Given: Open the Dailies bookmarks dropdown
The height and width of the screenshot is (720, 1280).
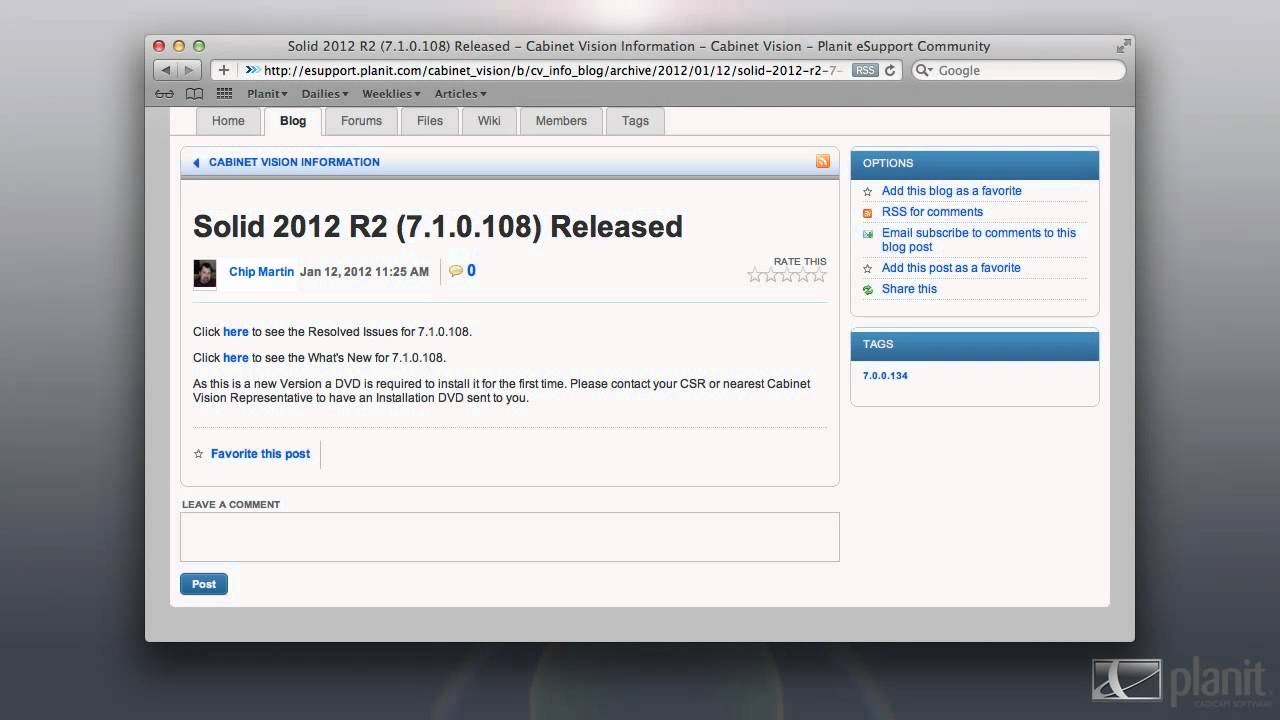Looking at the screenshot, I should click(x=325, y=94).
